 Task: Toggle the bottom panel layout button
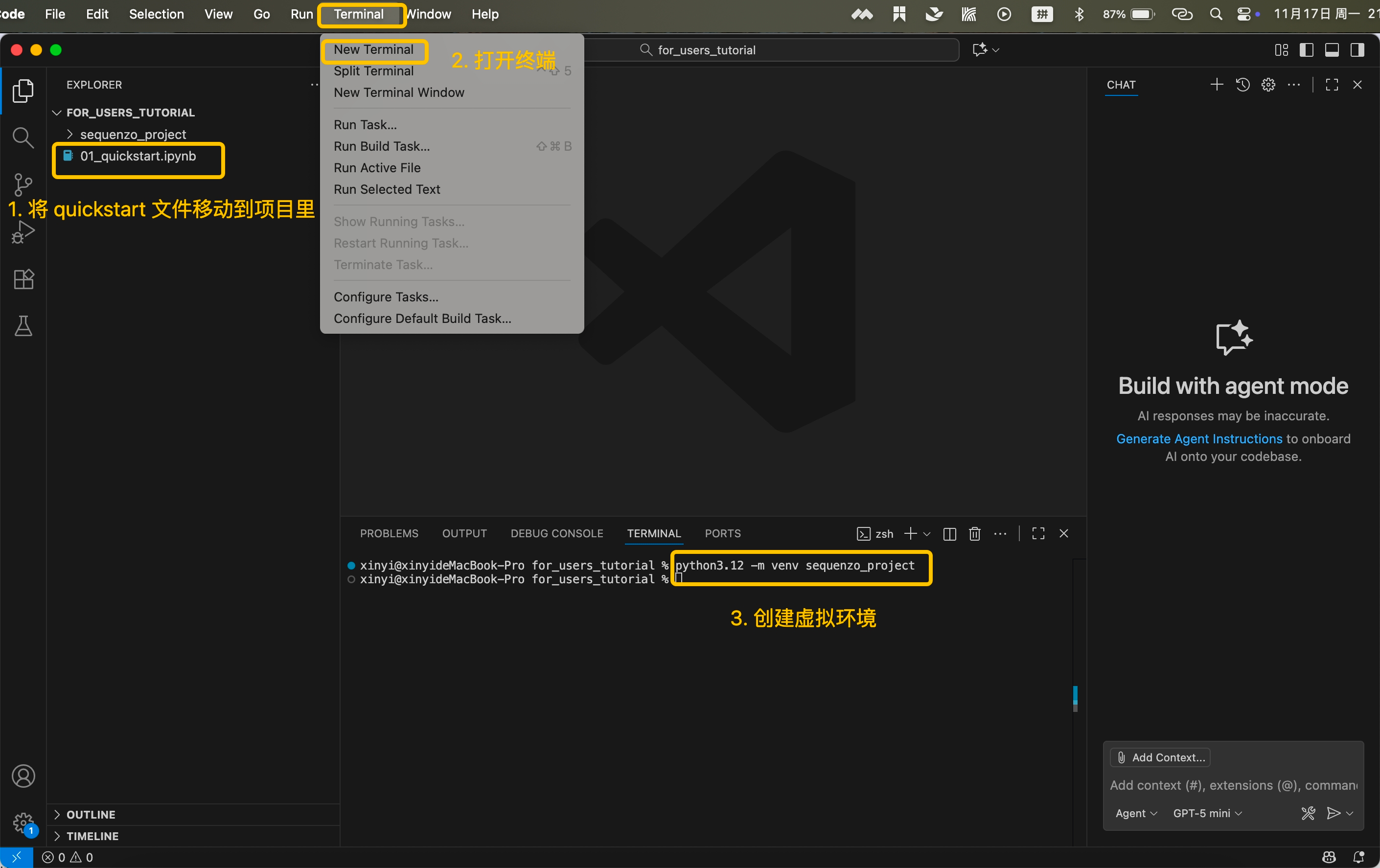[1331, 50]
